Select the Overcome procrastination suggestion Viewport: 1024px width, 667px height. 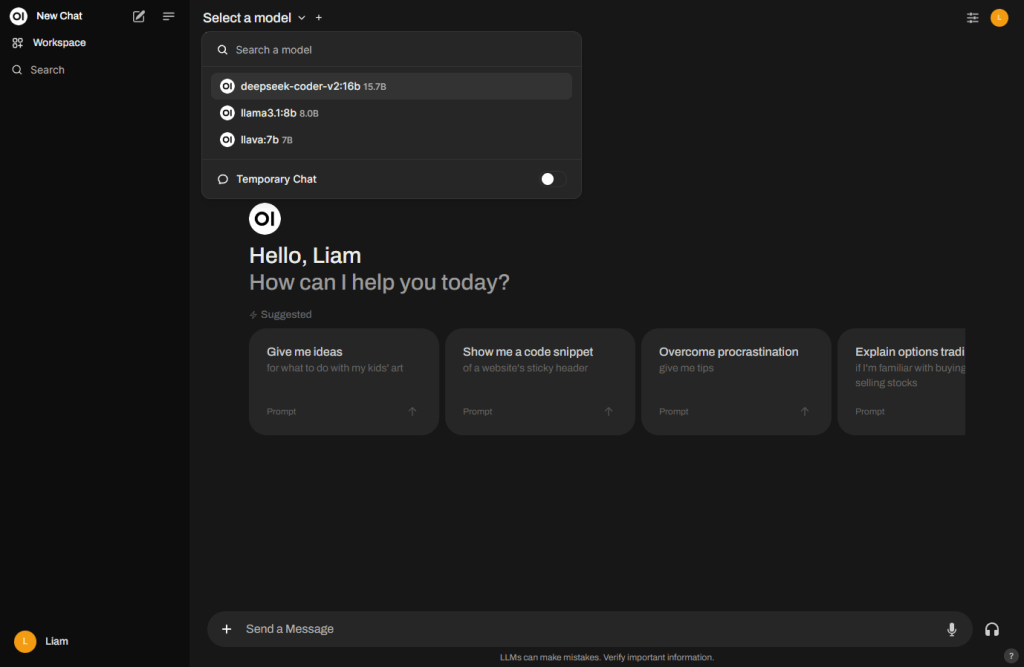(735, 381)
